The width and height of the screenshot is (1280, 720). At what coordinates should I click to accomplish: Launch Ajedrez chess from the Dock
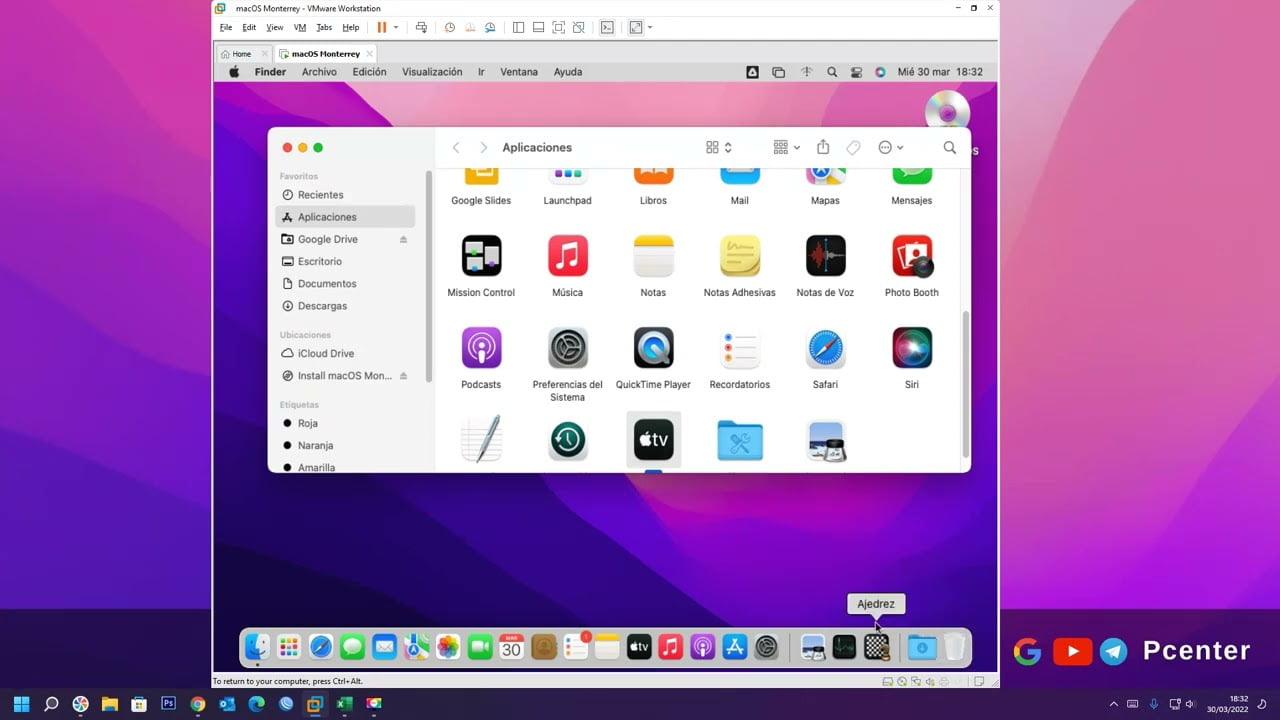pyautogui.click(x=876, y=648)
